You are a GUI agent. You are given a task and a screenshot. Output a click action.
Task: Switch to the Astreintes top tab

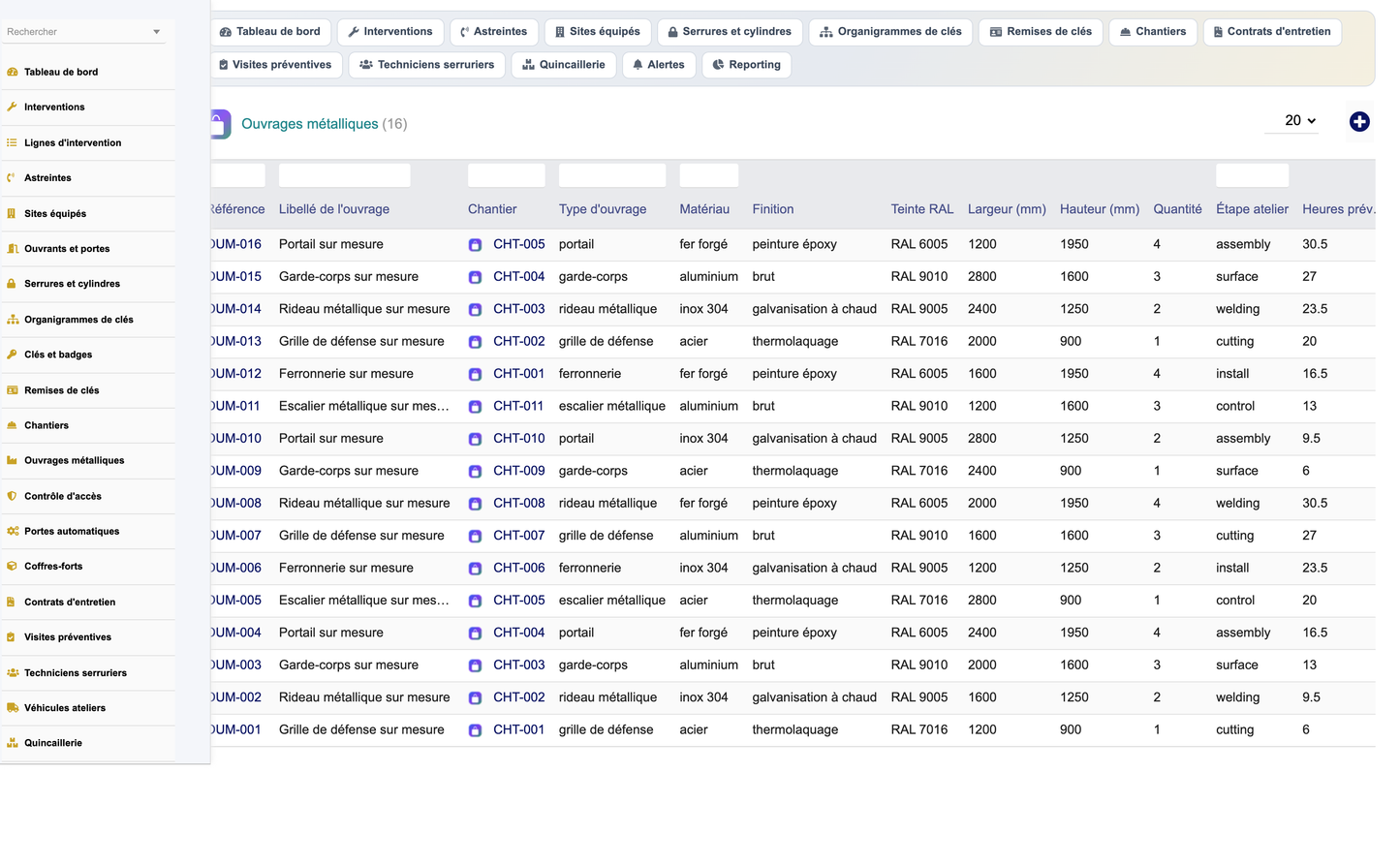pyautogui.click(x=494, y=32)
